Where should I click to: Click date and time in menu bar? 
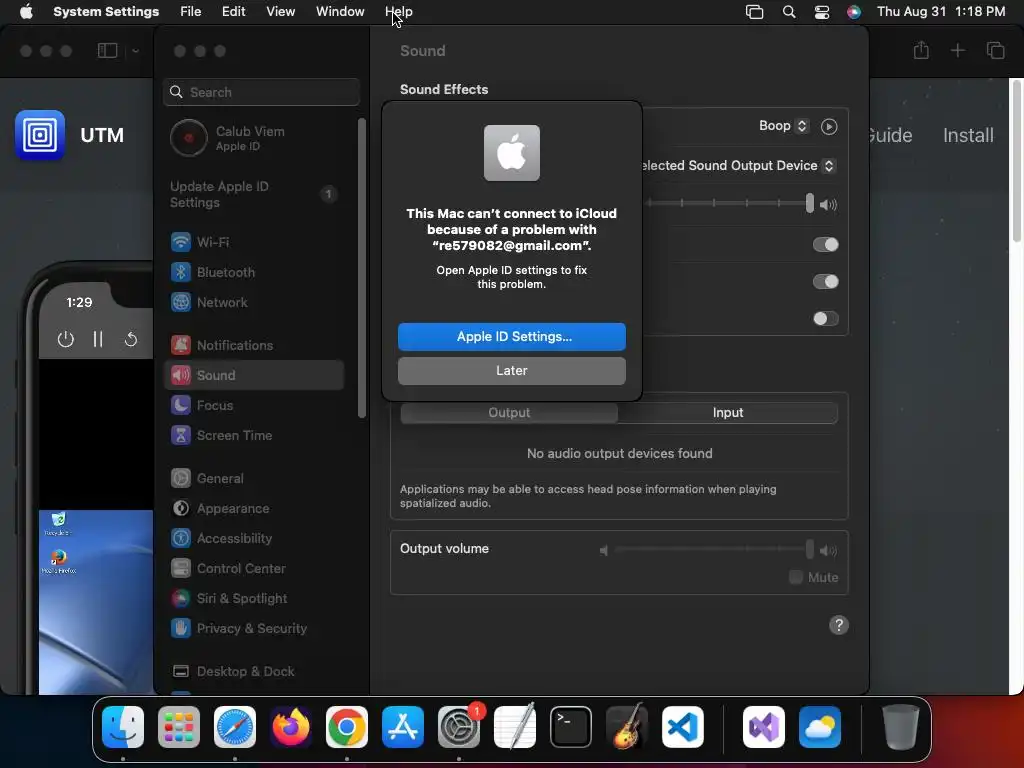[x=940, y=12]
